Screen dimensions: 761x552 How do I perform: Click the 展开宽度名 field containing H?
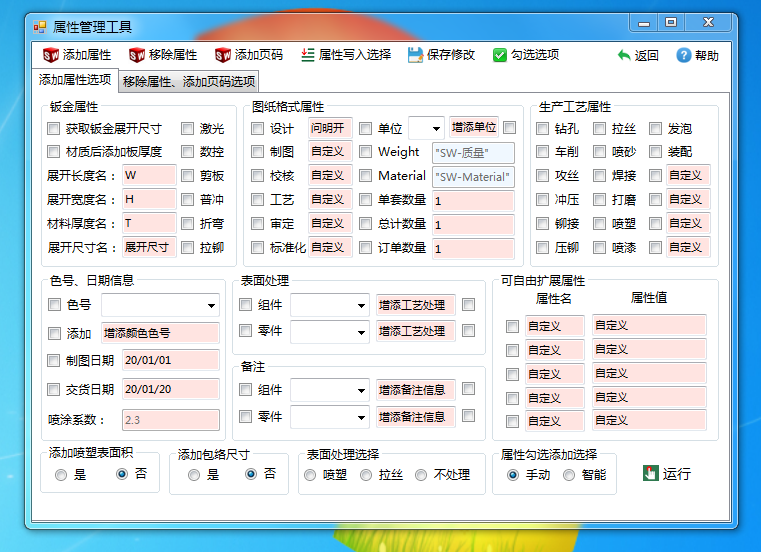click(x=149, y=199)
